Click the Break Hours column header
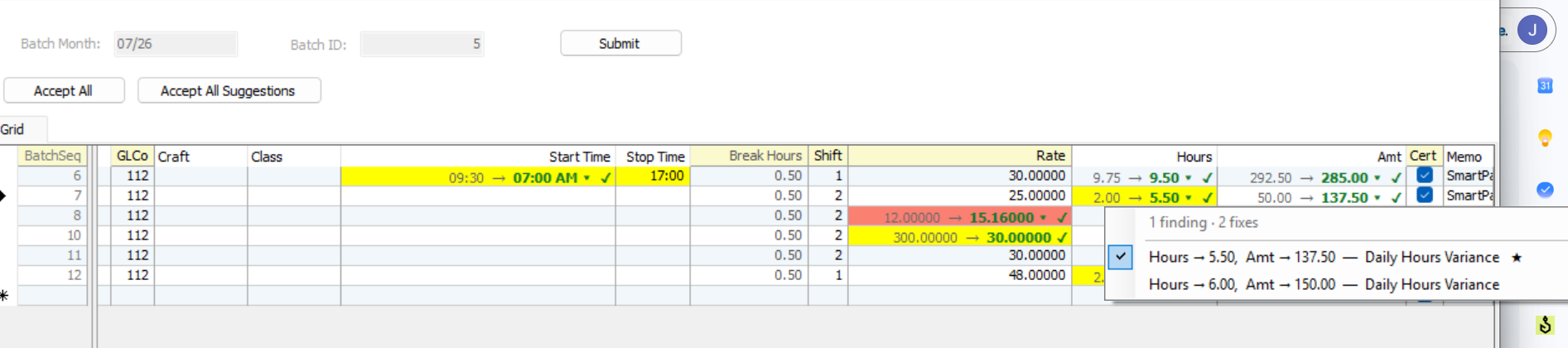Viewport: 1568px width, 348px height. (749, 156)
